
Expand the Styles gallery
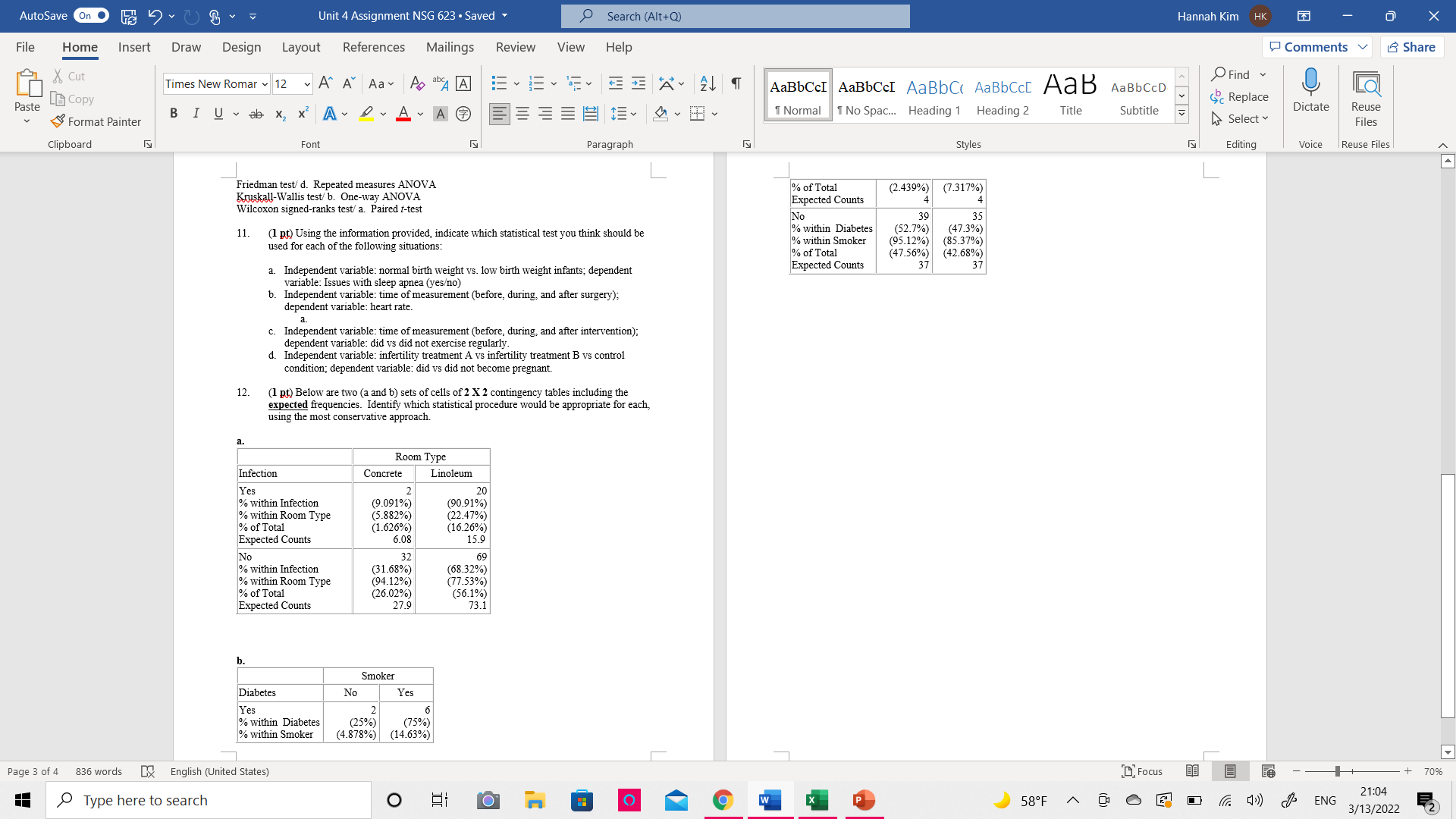[x=1181, y=115]
